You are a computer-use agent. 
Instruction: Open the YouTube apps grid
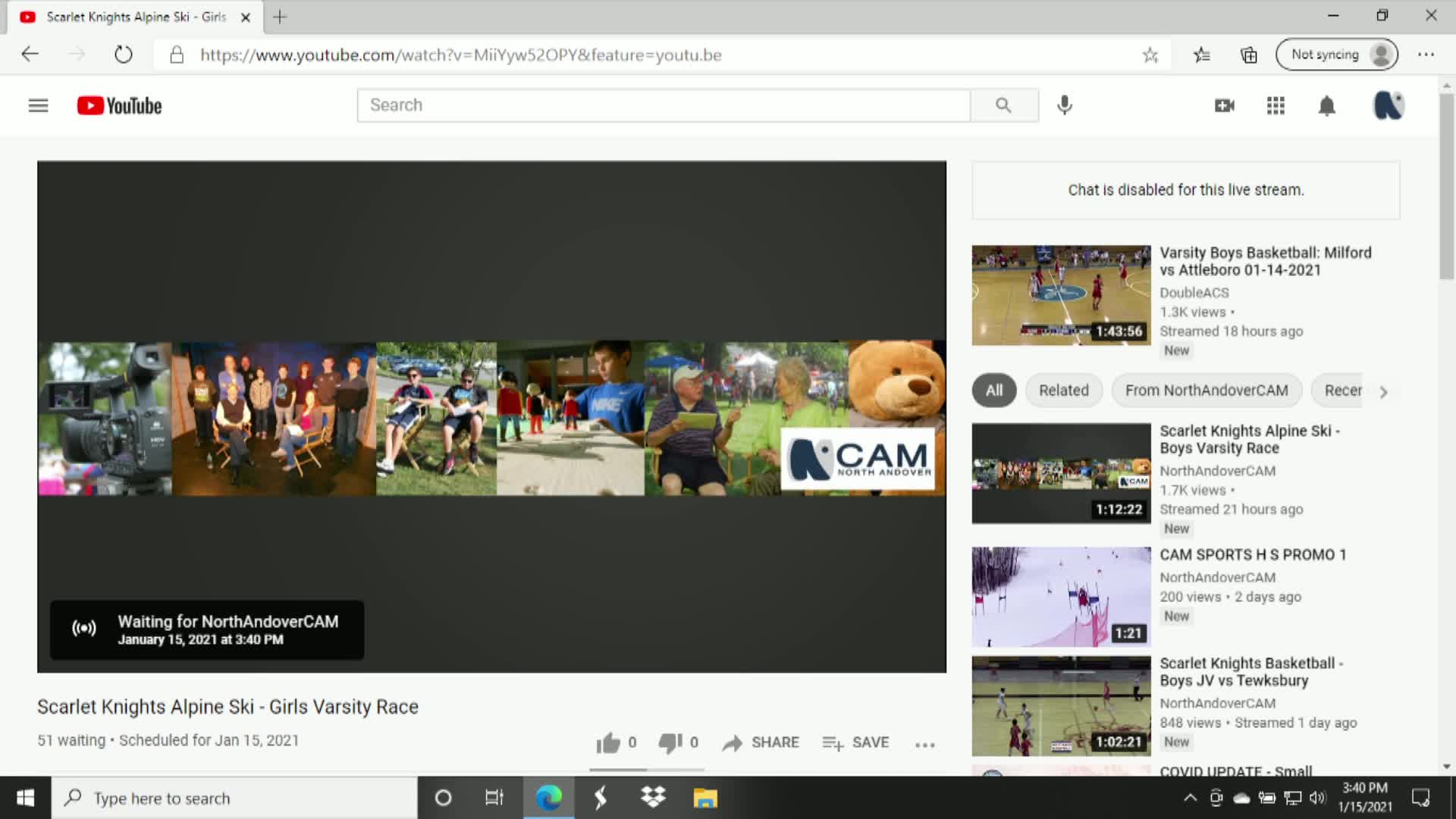click(x=1276, y=105)
